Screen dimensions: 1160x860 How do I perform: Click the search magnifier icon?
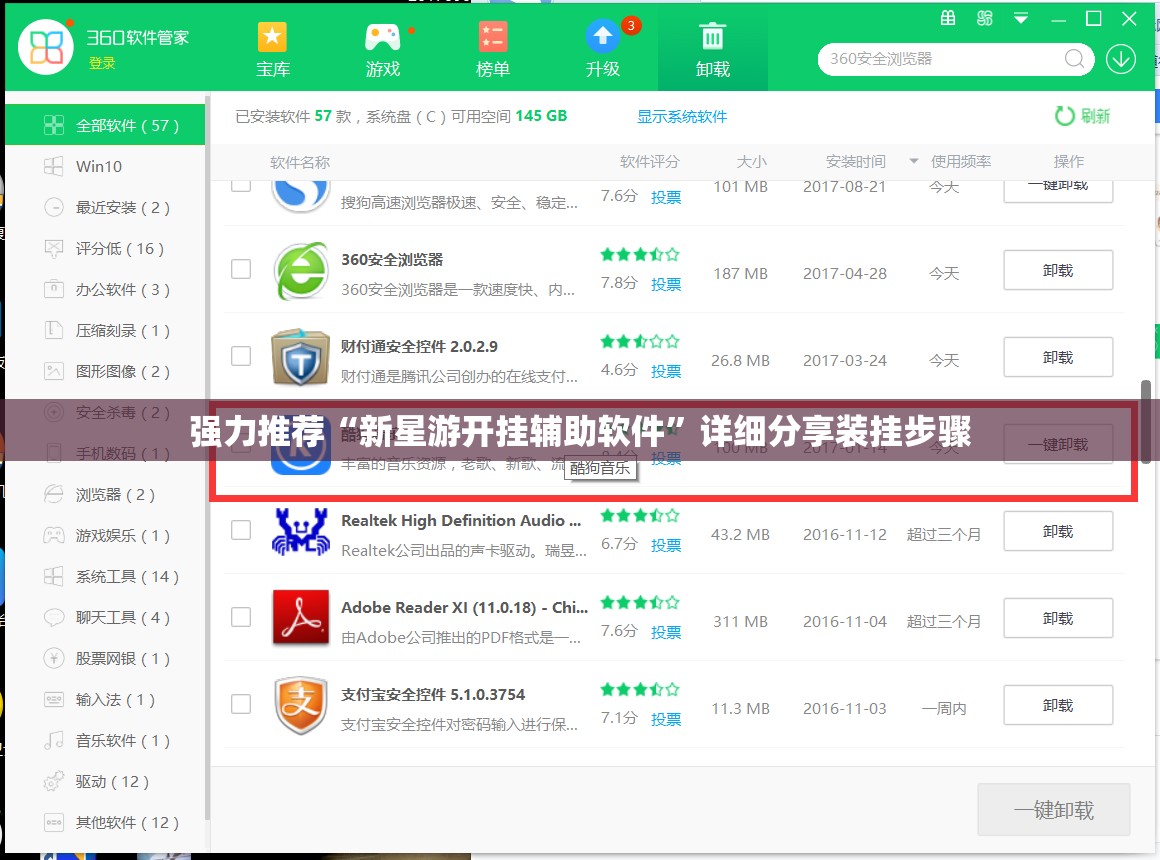tap(1074, 58)
